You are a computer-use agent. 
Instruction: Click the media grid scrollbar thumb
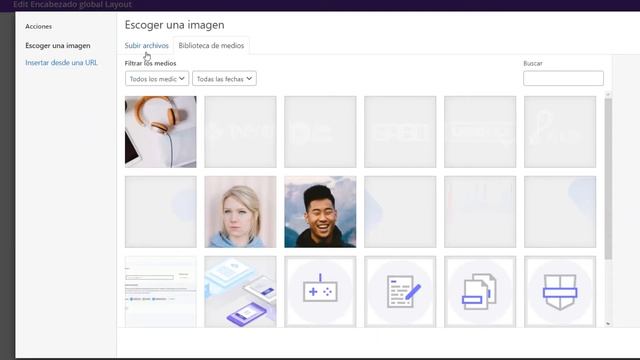(608, 179)
